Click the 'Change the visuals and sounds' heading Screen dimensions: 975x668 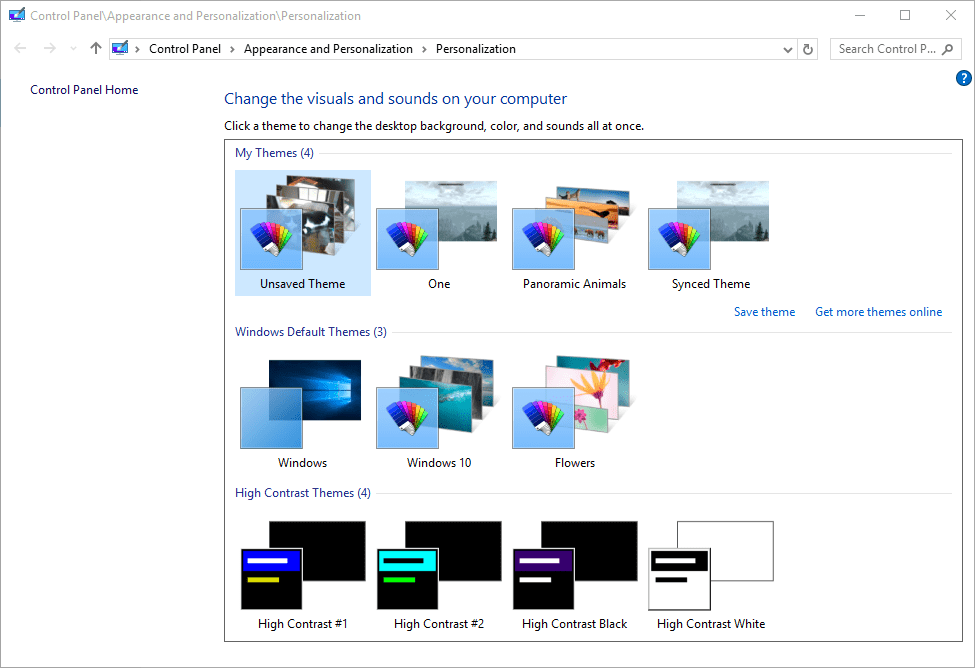point(395,99)
